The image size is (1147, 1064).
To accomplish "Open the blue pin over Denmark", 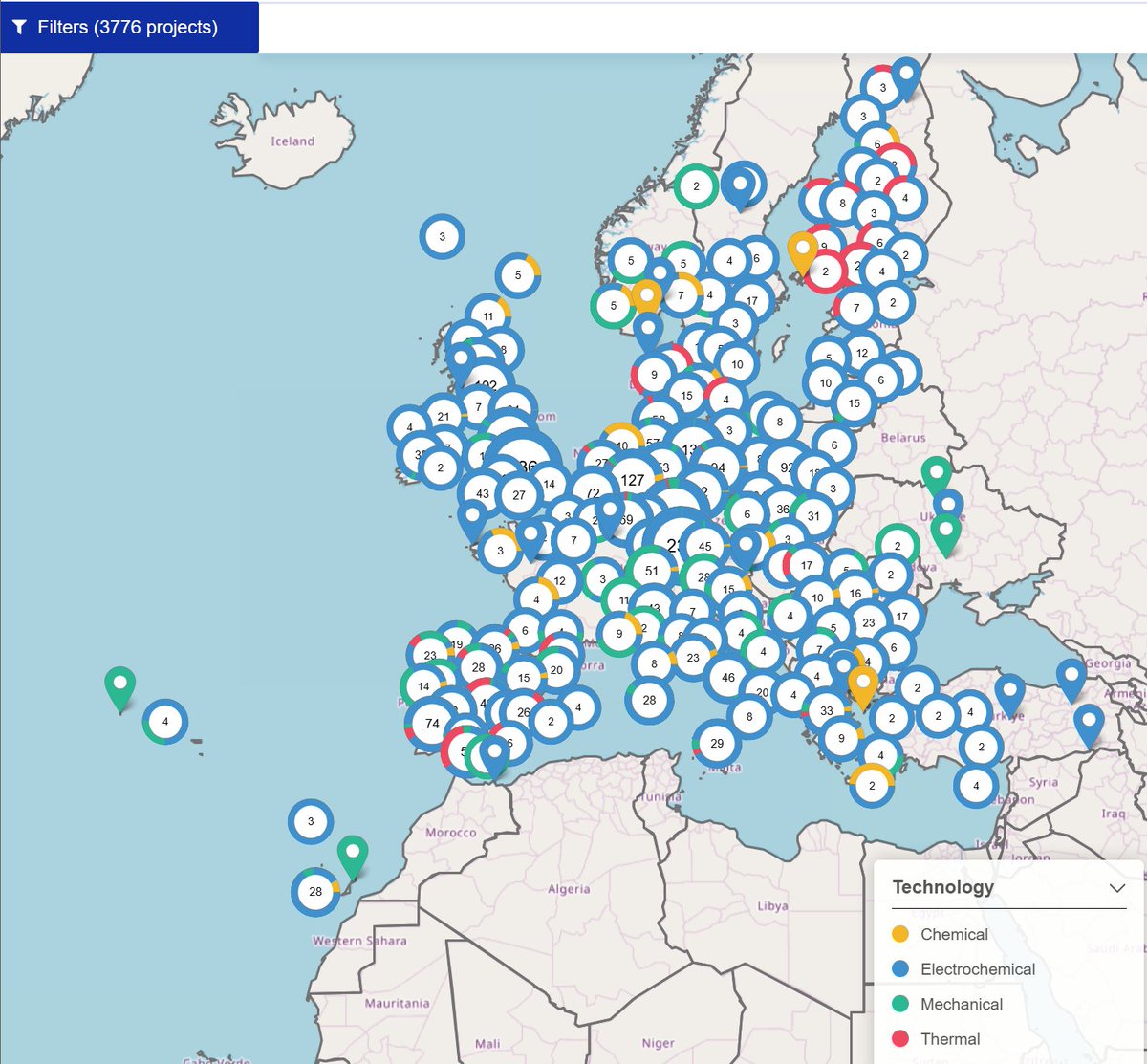I will [x=648, y=332].
